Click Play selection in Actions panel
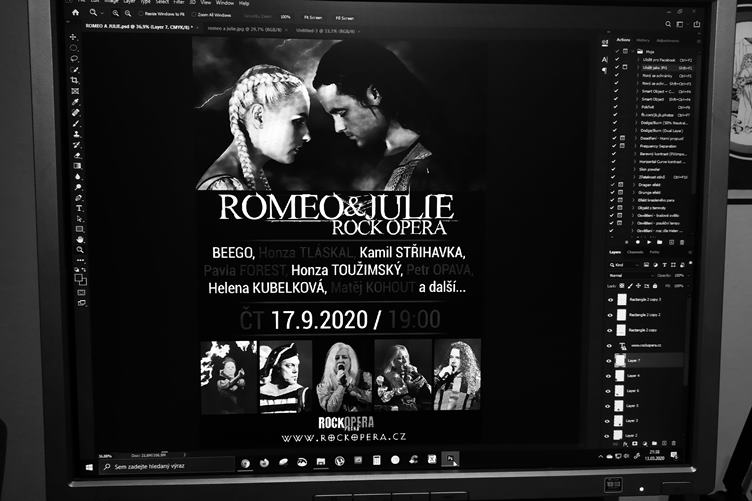The height and width of the screenshot is (501, 752). pos(648,243)
